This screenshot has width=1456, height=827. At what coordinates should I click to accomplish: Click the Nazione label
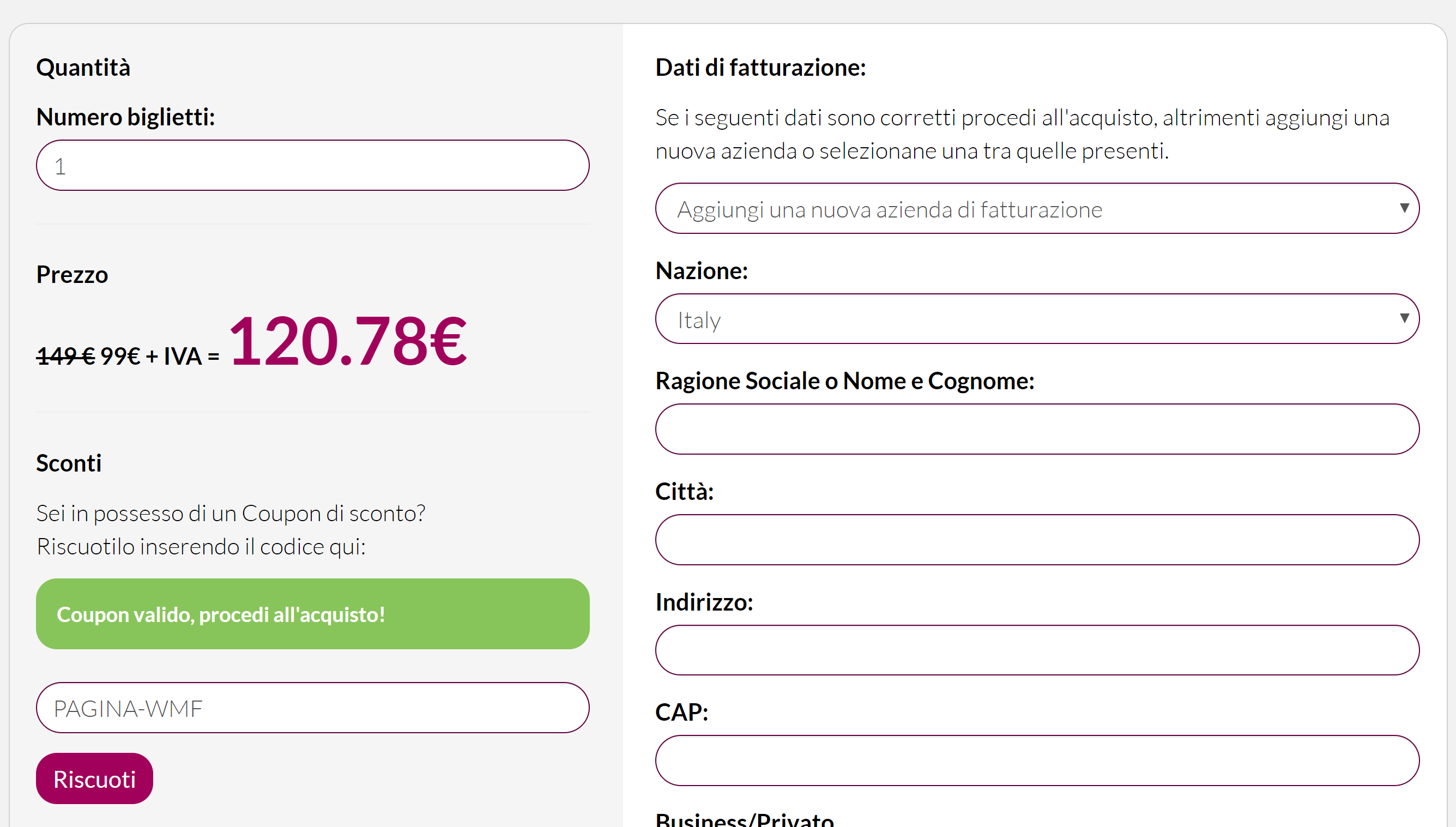tap(702, 270)
